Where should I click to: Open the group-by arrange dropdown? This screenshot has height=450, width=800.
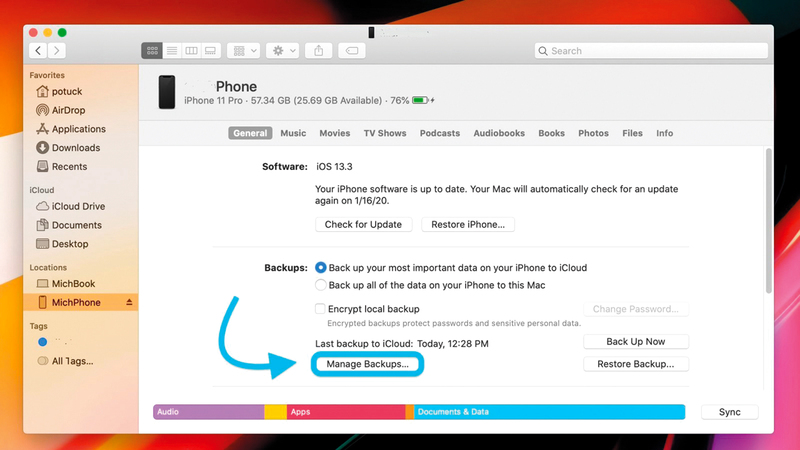coord(243,50)
